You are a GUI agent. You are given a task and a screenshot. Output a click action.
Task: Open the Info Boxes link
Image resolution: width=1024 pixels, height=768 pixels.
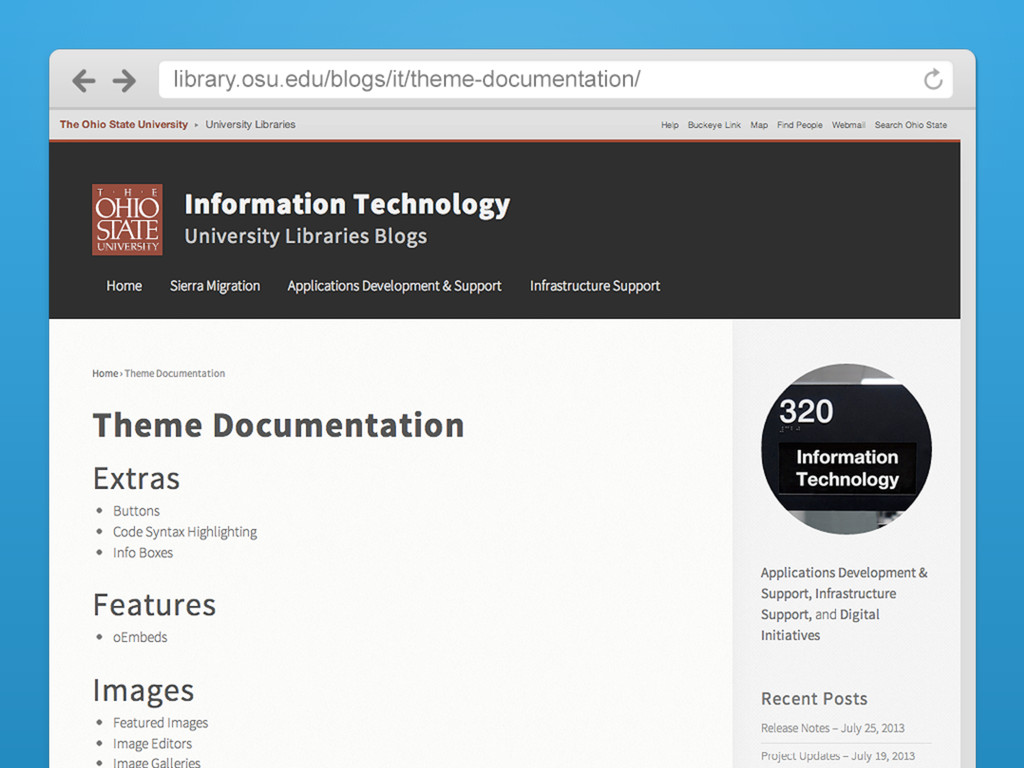tap(142, 552)
